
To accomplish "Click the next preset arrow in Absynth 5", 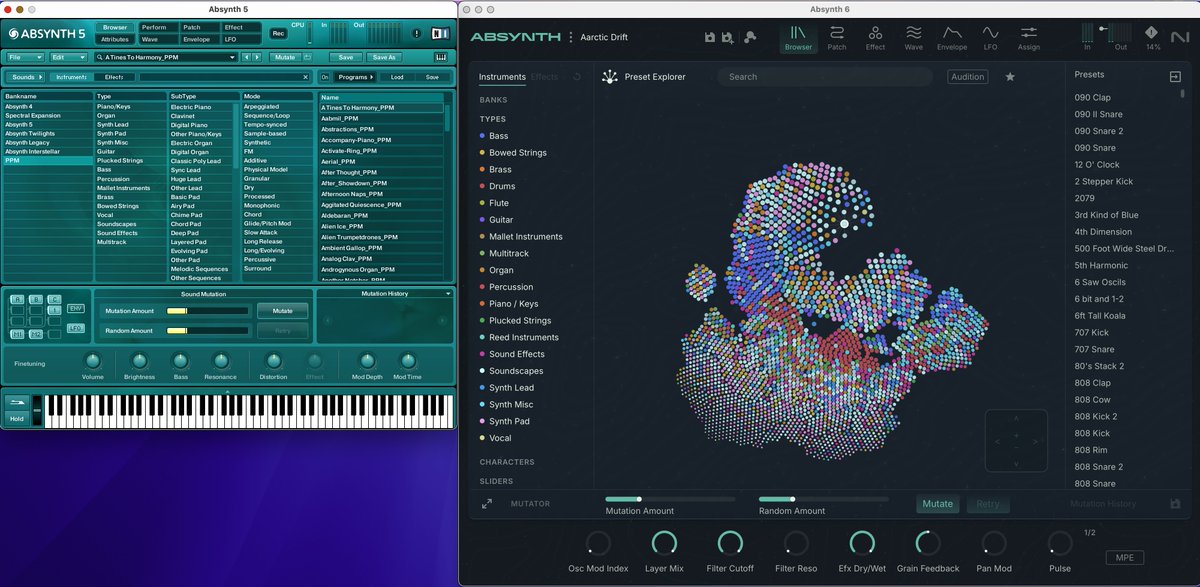I will [256, 57].
